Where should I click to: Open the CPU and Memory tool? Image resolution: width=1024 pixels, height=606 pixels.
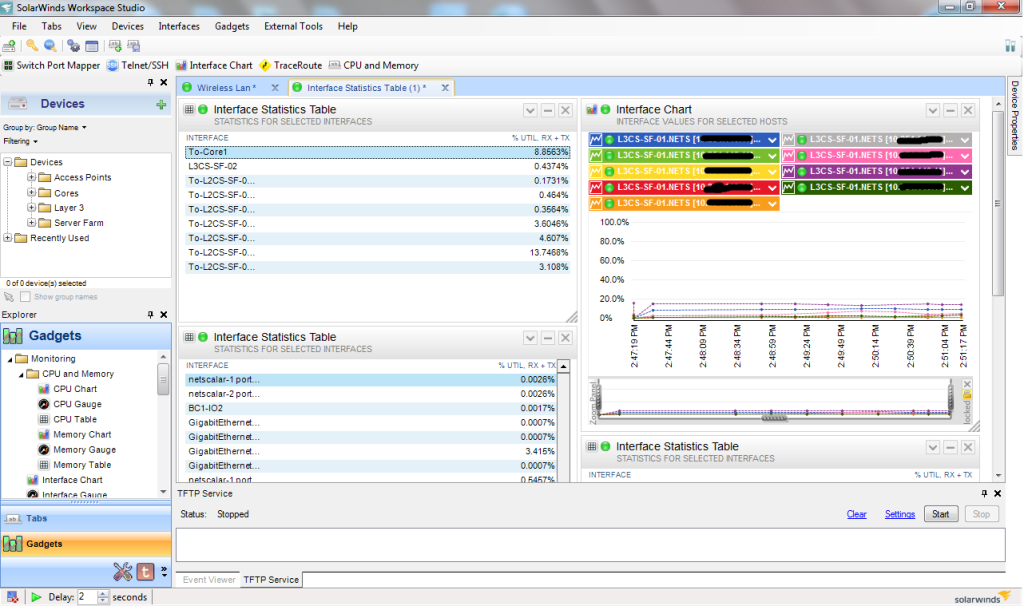pyautogui.click(x=374, y=65)
